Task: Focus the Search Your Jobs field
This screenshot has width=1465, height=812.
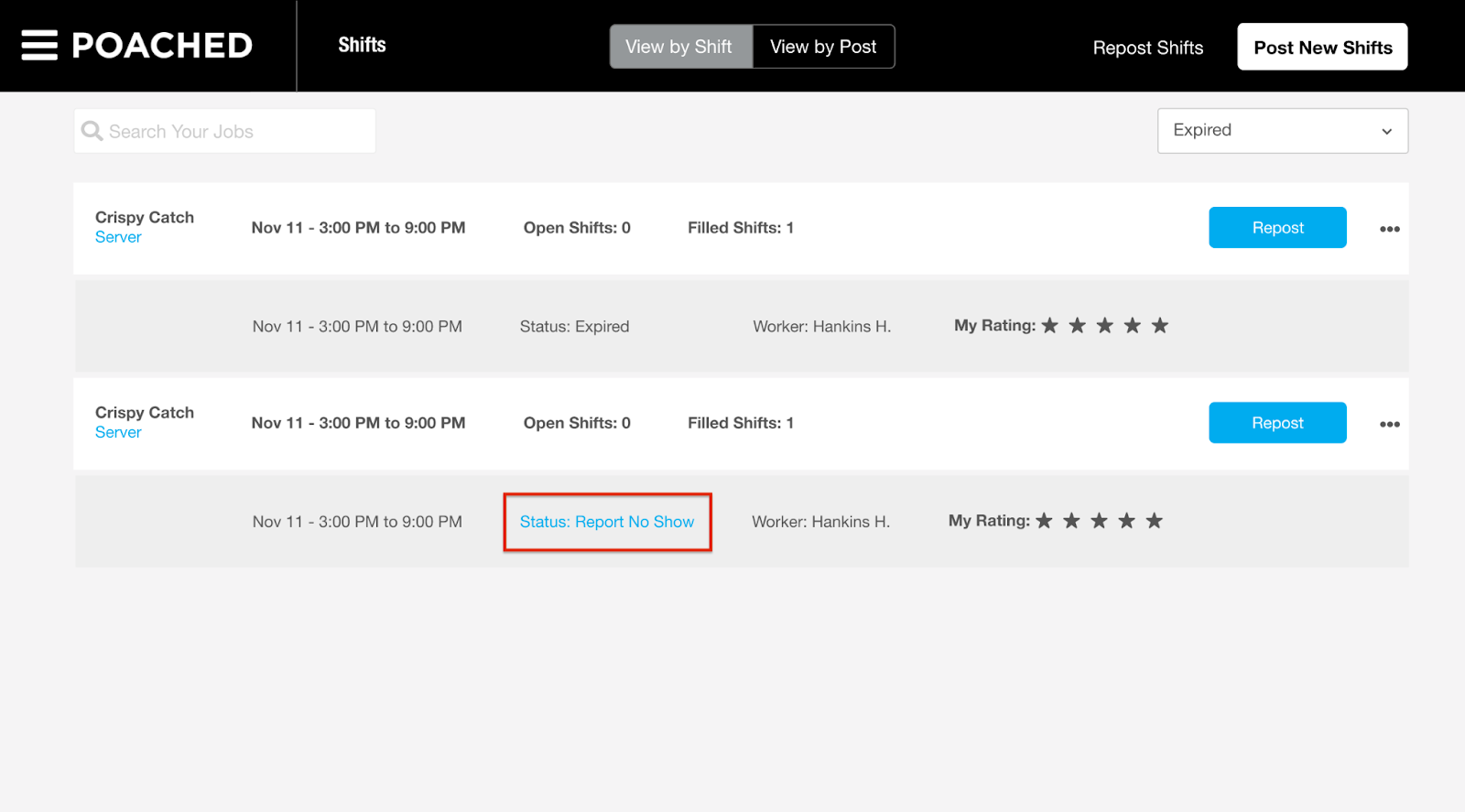Action: tap(224, 131)
